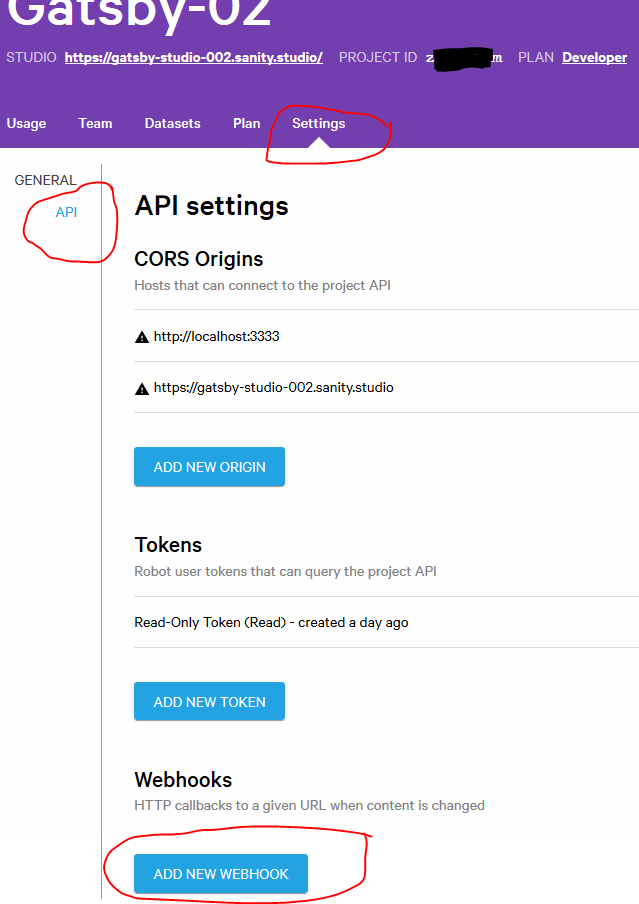Select API in the sidebar
Image resolution: width=639 pixels, height=904 pixels.
coord(66,212)
